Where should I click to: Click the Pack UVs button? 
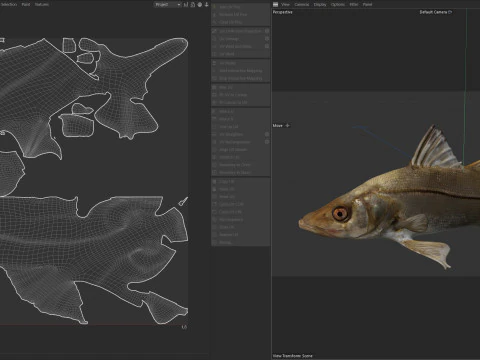[x=240, y=87]
